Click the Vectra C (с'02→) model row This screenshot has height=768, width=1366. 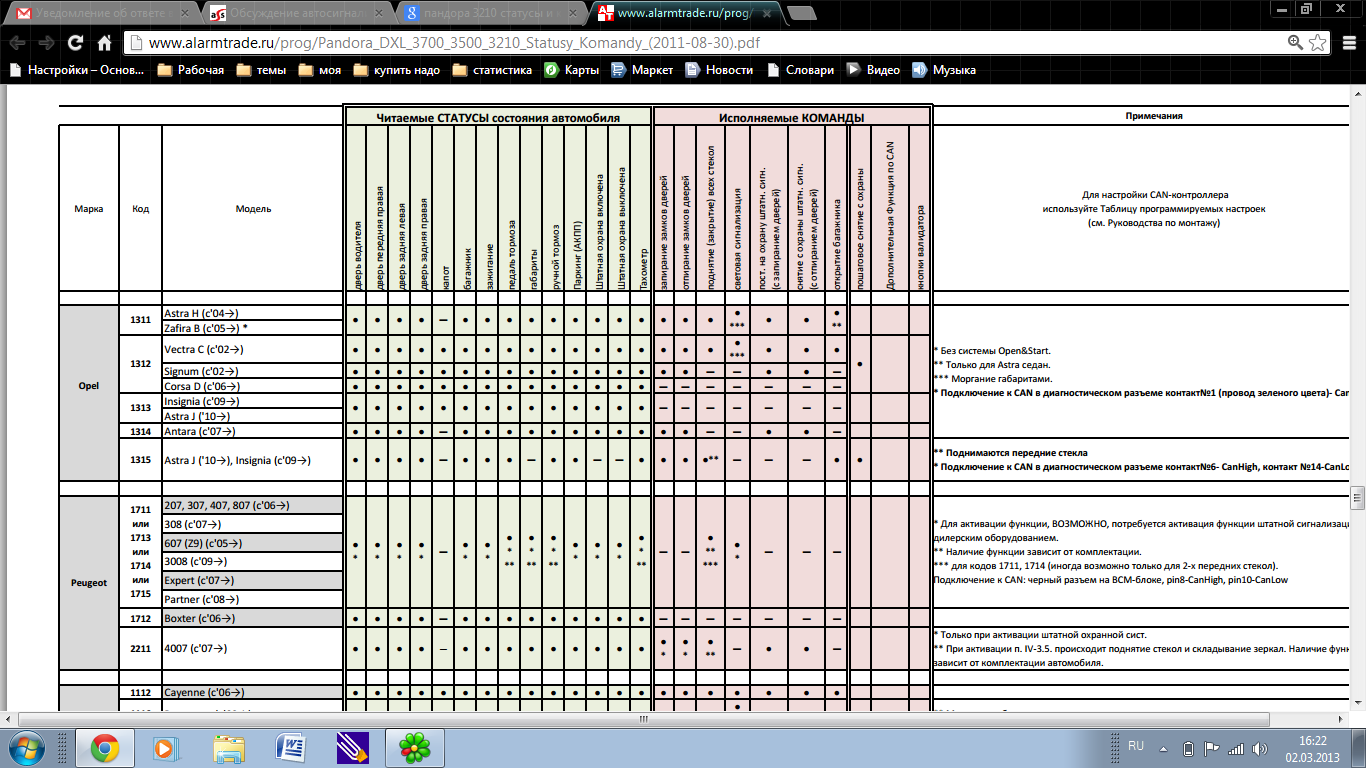click(x=252, y=349)
